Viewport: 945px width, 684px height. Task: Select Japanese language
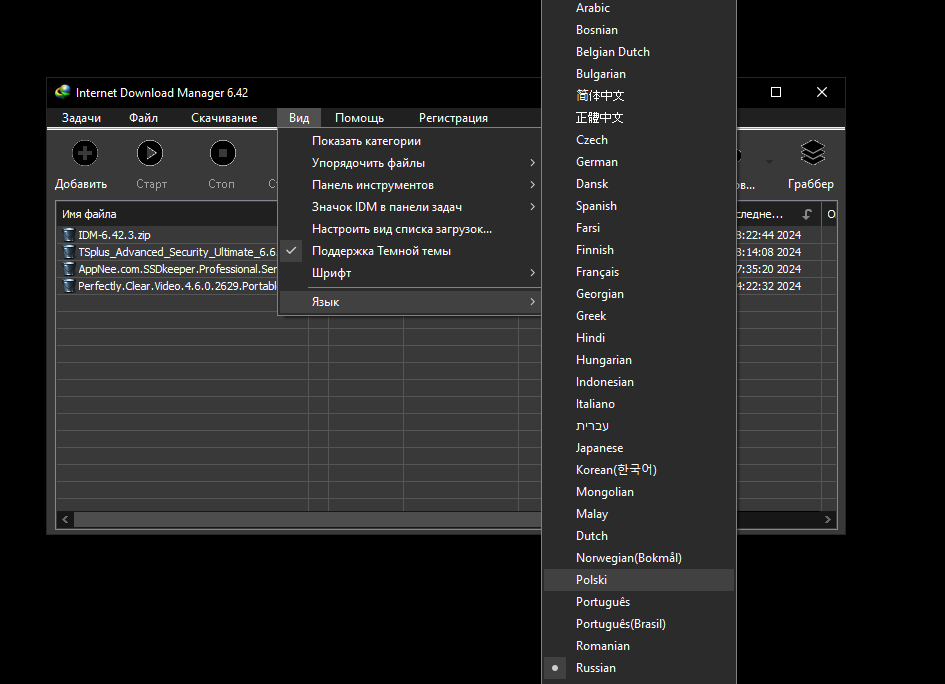tap(639, 448)
